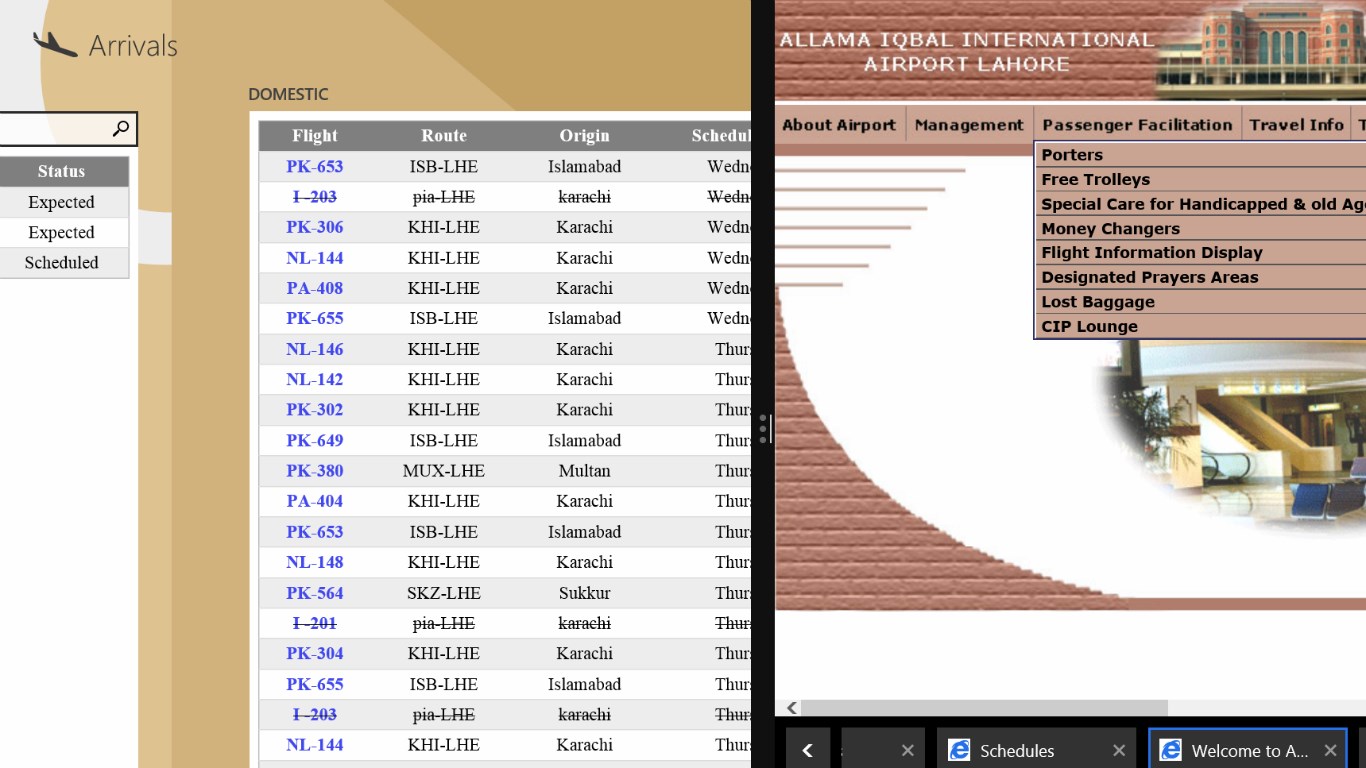The width and height of the screenshot is (1366, 768).
Task: Click the Internet Explorer icon on Schedules tab
Action: click(x=959, y=750)
